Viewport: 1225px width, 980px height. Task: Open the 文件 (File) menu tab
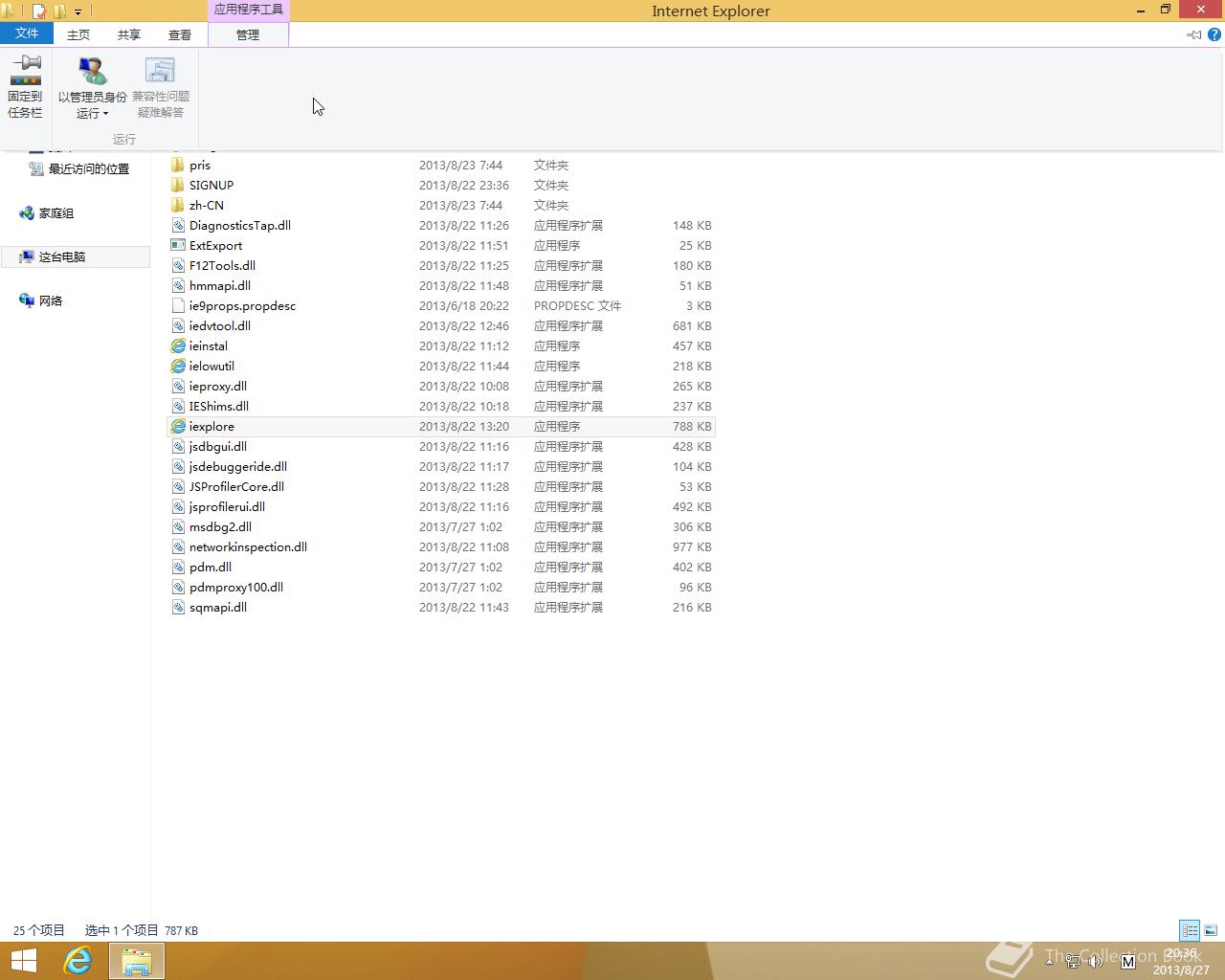[27, 33]
